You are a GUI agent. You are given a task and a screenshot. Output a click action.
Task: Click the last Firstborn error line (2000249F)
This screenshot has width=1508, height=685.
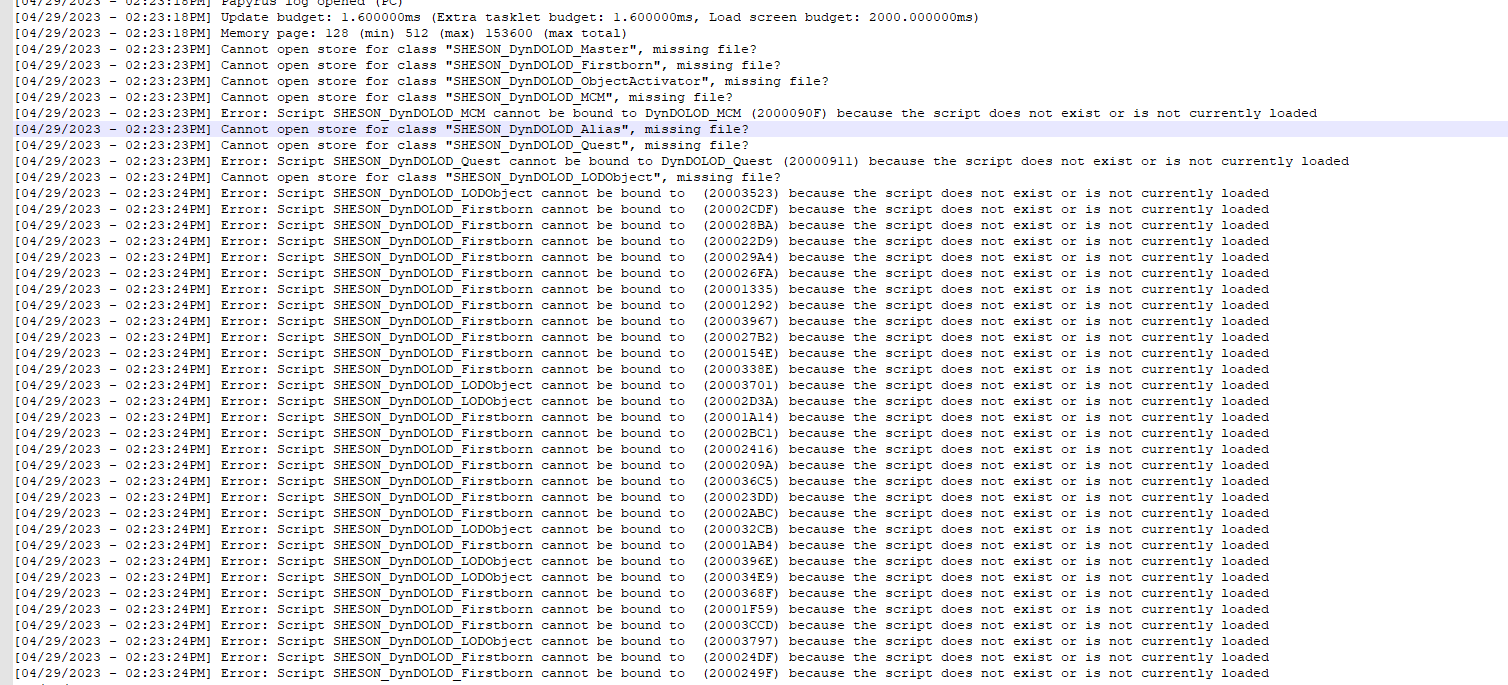pyautogui.click(x=642, y=673)
